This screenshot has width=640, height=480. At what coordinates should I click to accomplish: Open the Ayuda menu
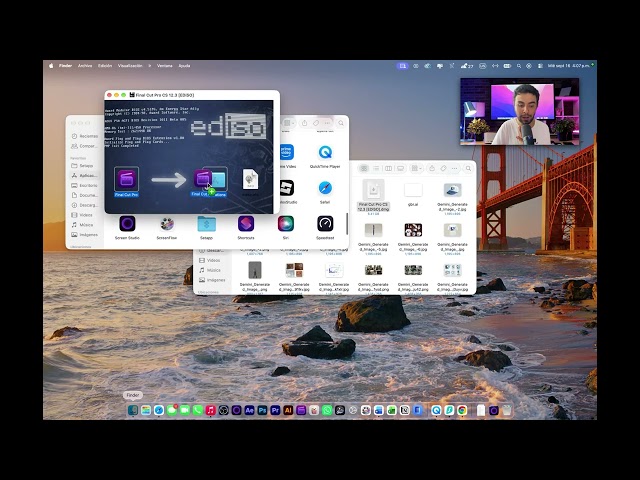coord(184,66)
